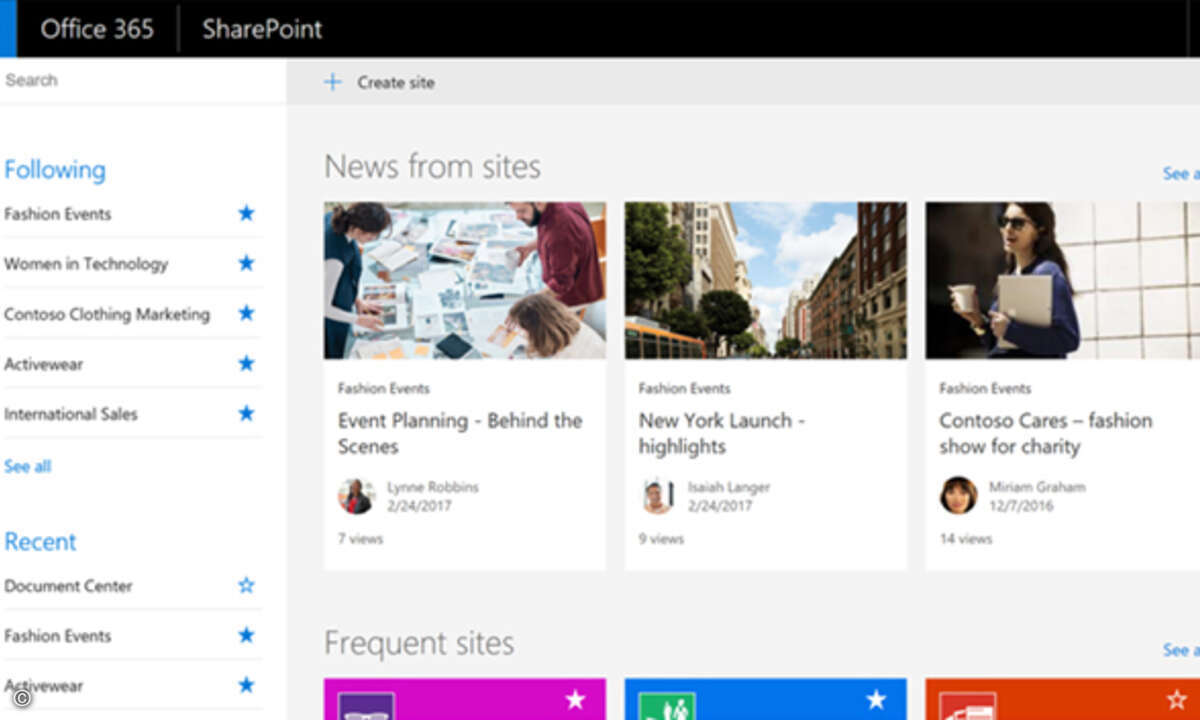
Task: Click the 7 views count
Action: tap(360, 538)
